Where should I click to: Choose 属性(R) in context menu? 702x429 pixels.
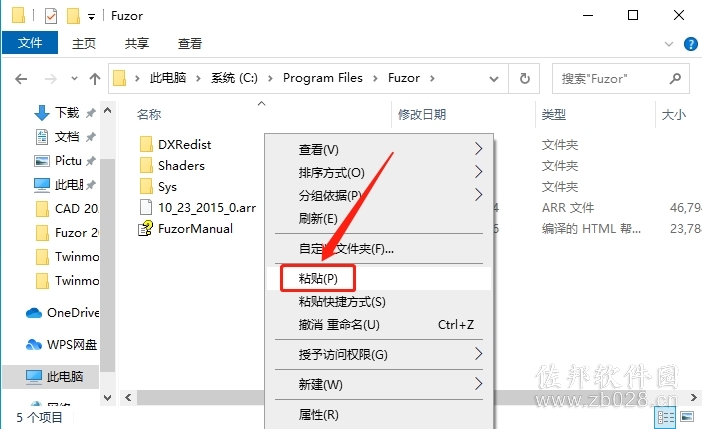pos(379,415)
